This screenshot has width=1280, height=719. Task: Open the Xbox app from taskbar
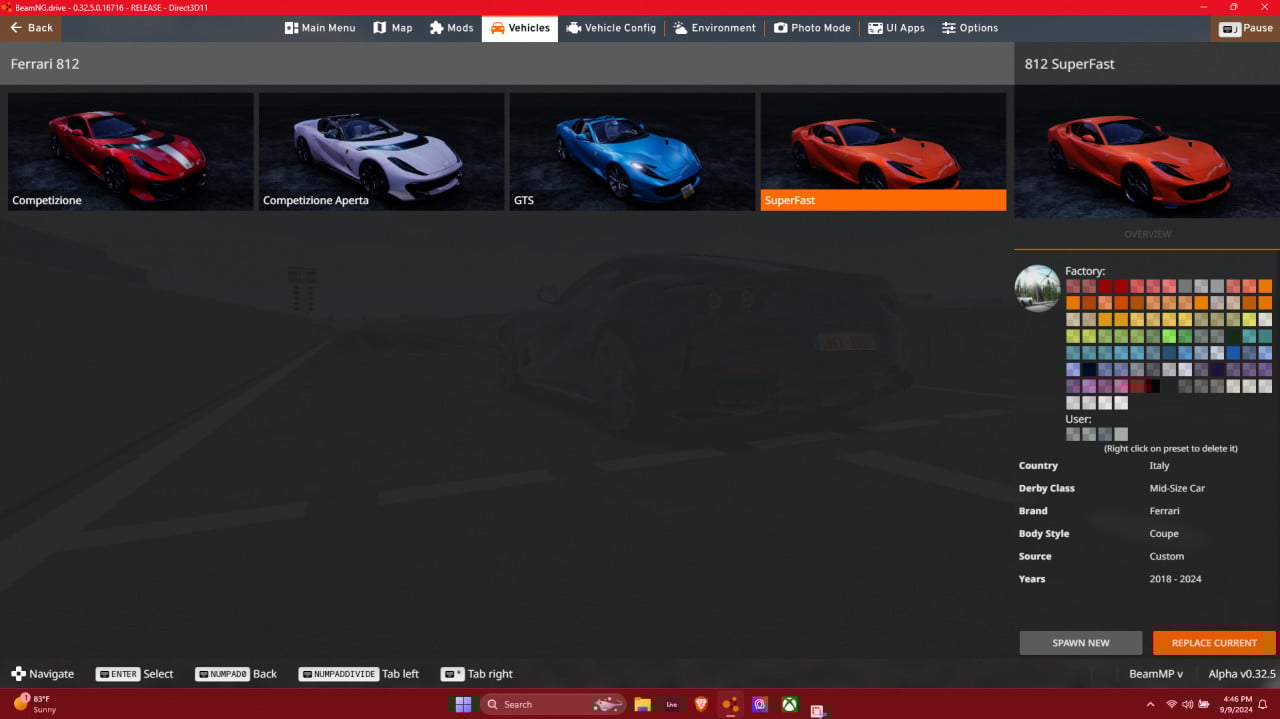click(790, 704)
